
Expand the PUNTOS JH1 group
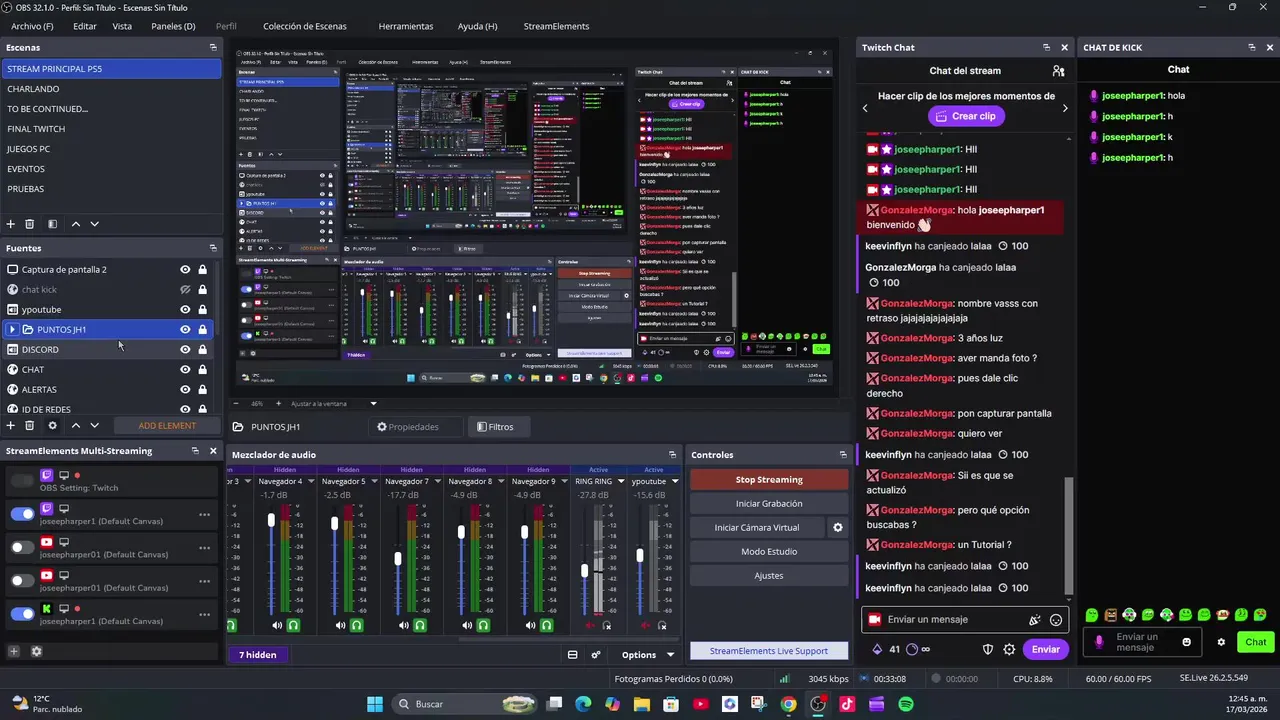pyautogui.click(x=12, y=329)
